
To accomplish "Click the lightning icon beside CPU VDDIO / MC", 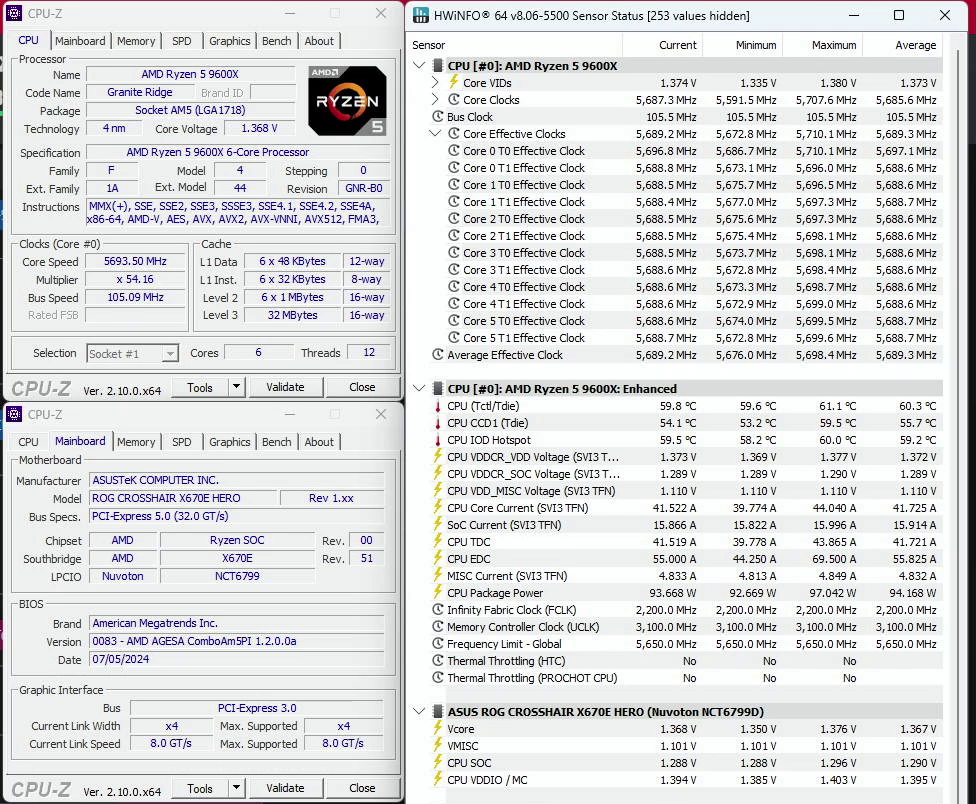I will coord(438,779).
